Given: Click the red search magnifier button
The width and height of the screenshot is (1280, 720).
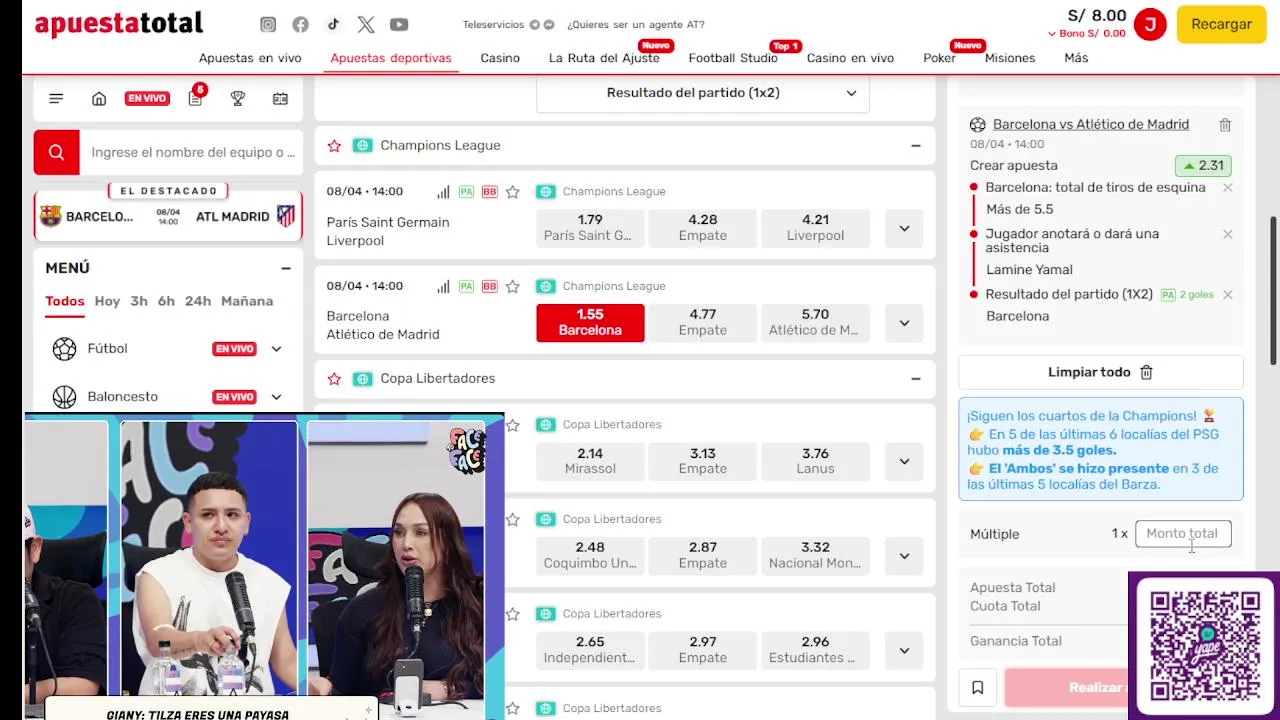Looking at the screenshot, I should 56,152.
